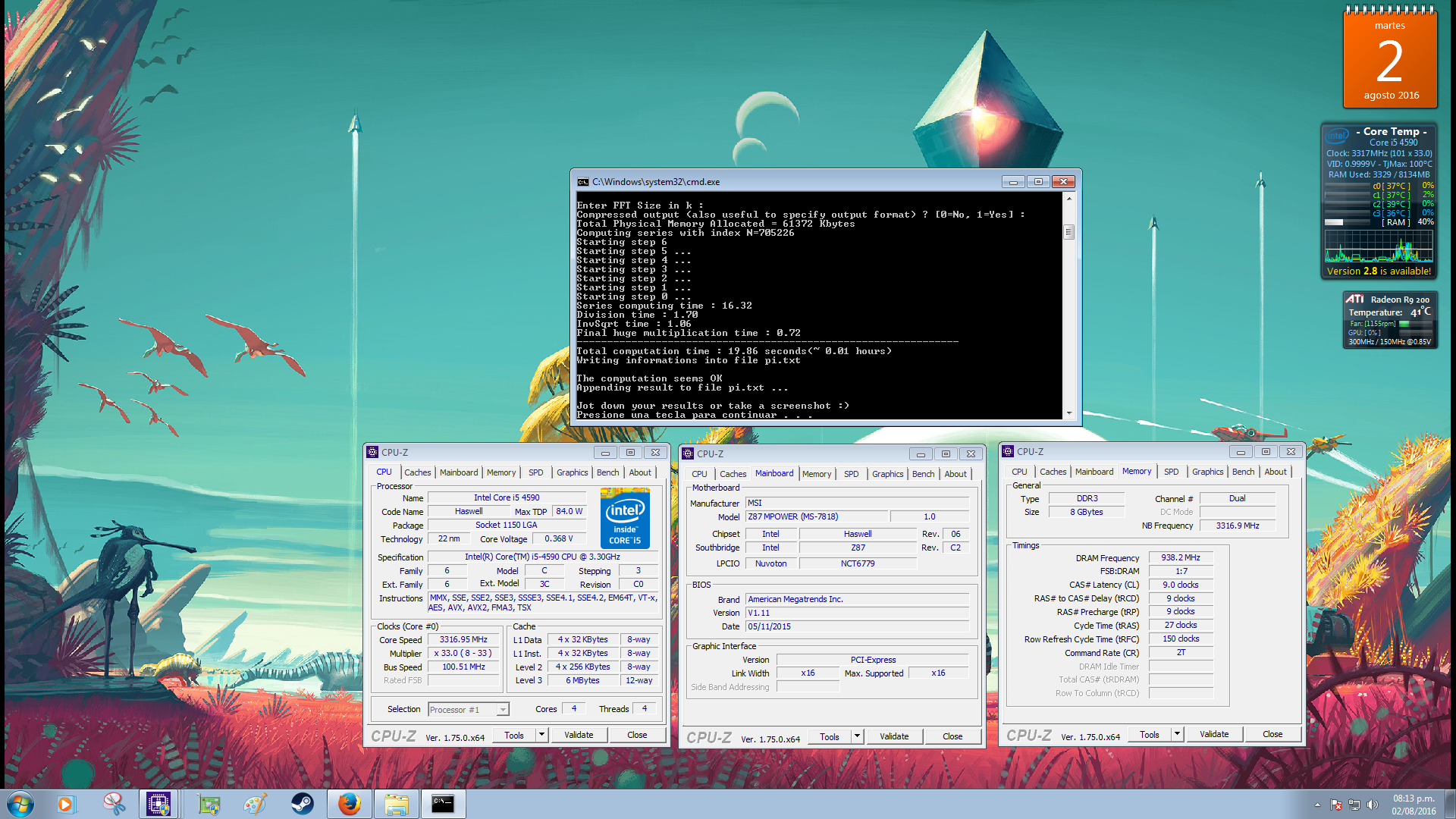Click the cmd.exe scrollbar thumb
Screen dimensions: 1456x819
[x=1069, y=232]
